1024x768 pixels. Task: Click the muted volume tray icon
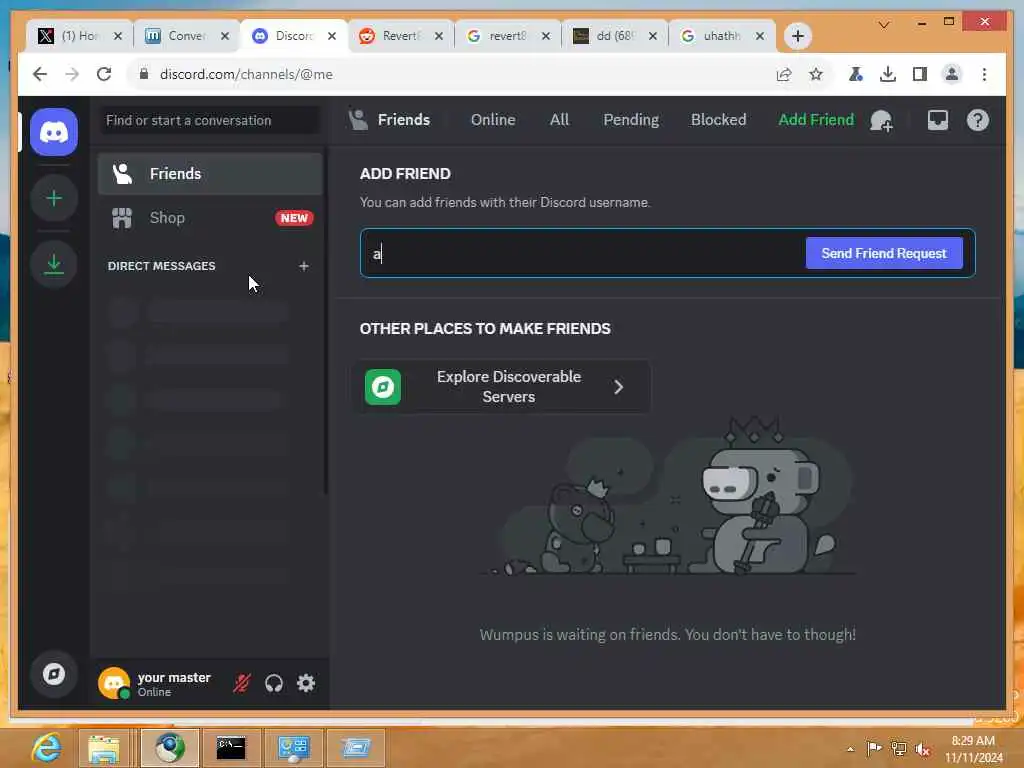click(923, 749)
